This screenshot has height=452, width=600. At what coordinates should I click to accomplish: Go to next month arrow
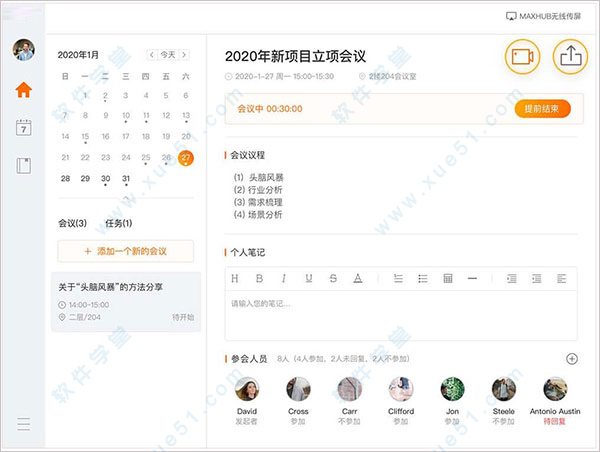click(x=184, y=55)
